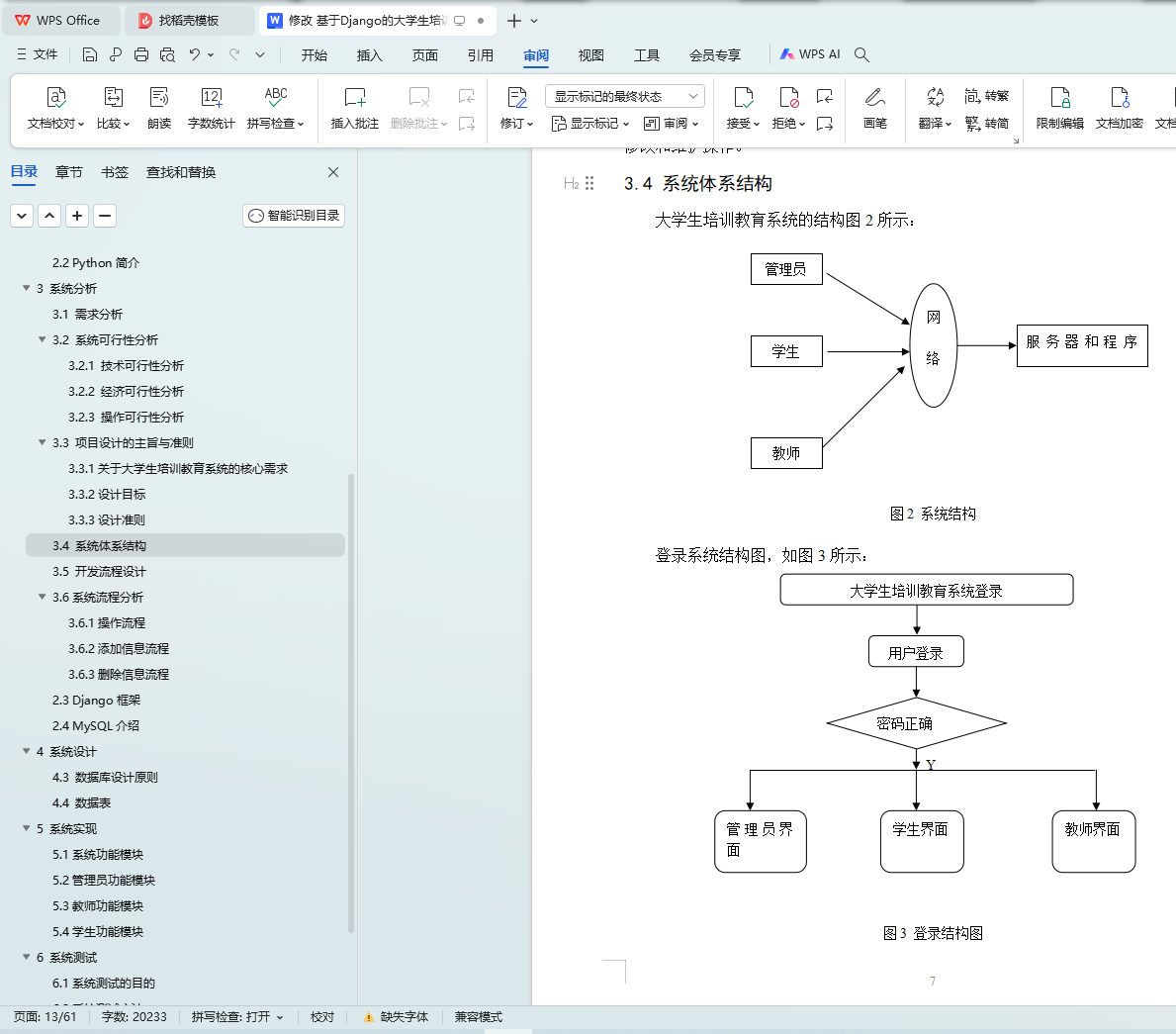Image resolution: width=1176 pixels, height=1034 pixels.
Task: Switch to 找稻壳模板 tab
Action: click(x=188, y=20)
